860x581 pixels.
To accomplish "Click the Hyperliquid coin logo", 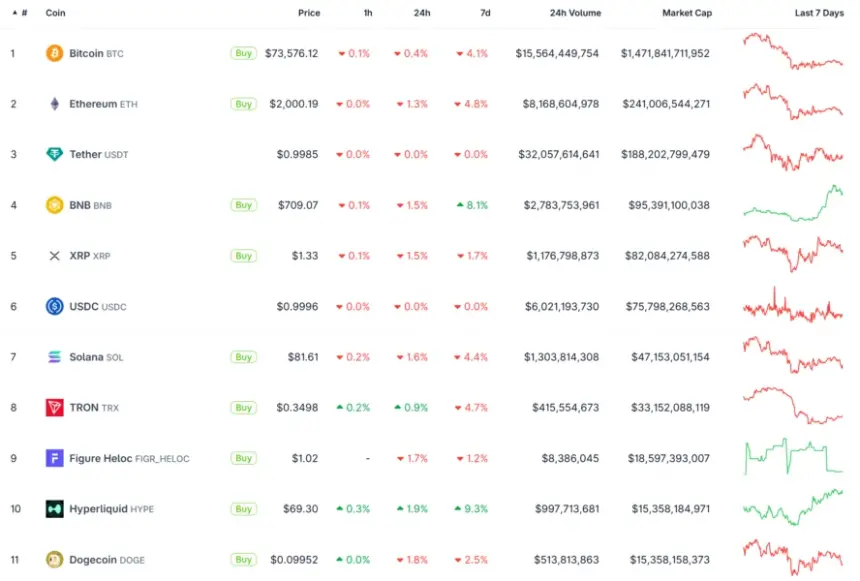I will (x=54, y=509).
